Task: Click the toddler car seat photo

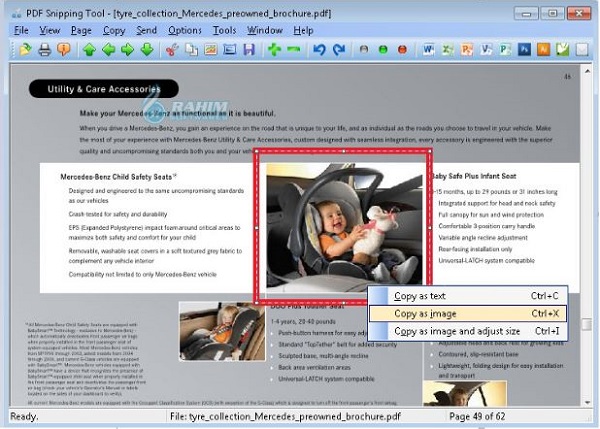Action: tap(222, 331)
